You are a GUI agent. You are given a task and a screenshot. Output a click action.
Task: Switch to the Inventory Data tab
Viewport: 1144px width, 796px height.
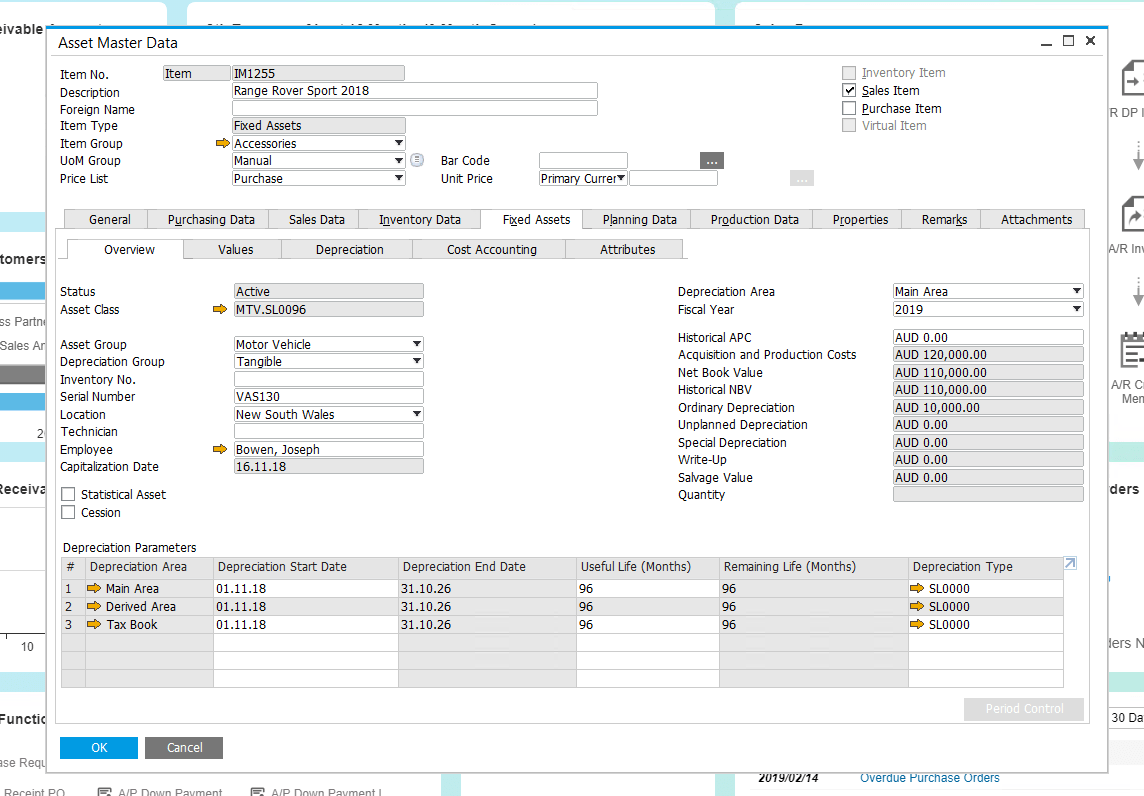pyautogui.click(x=420, y=220)
